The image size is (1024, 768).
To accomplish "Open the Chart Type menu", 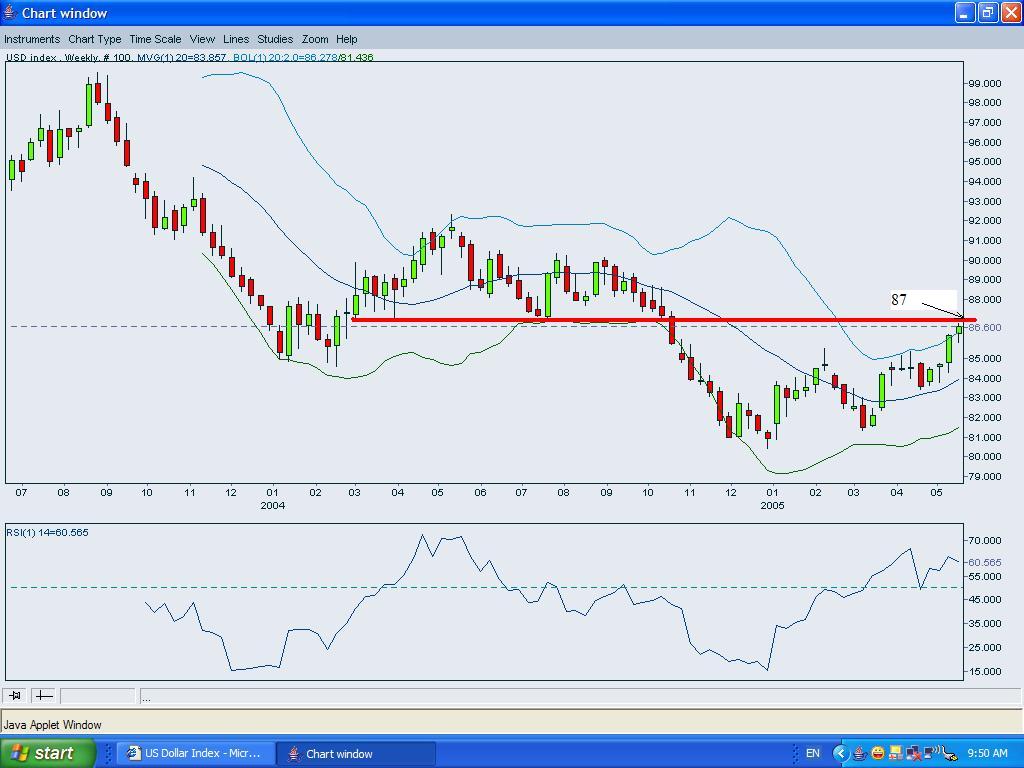I will [95, 39].
